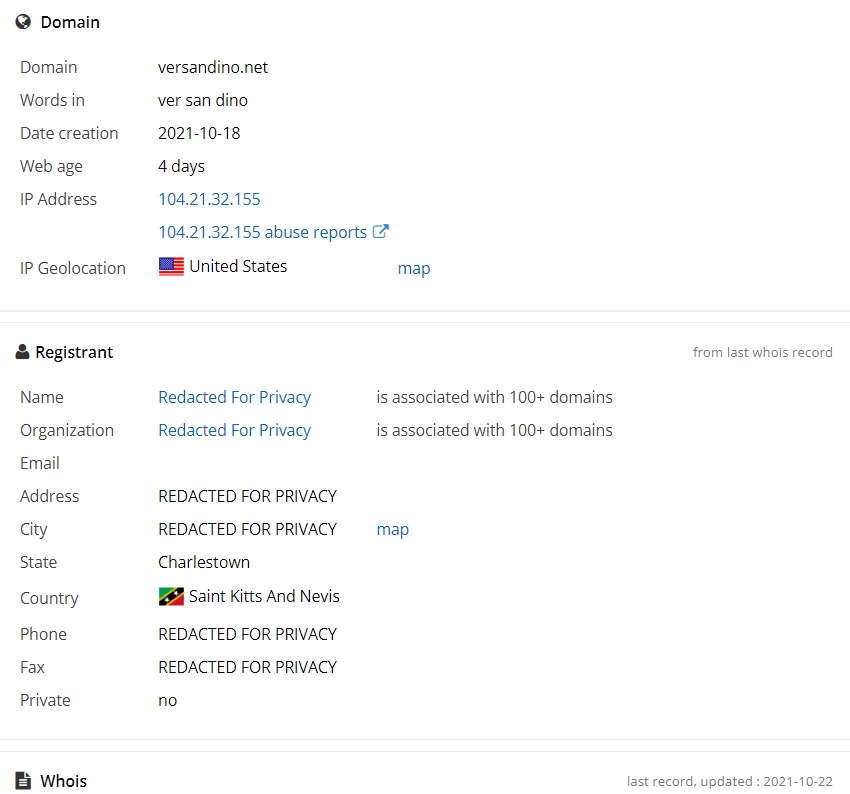Click the United States flag icon
The image size is (850, 794).
coord(171,266)
